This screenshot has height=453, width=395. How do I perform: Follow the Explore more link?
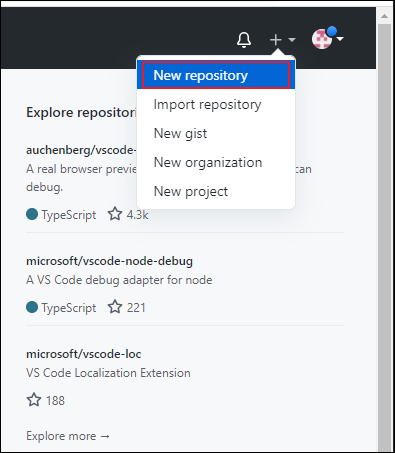pos(68,436)
